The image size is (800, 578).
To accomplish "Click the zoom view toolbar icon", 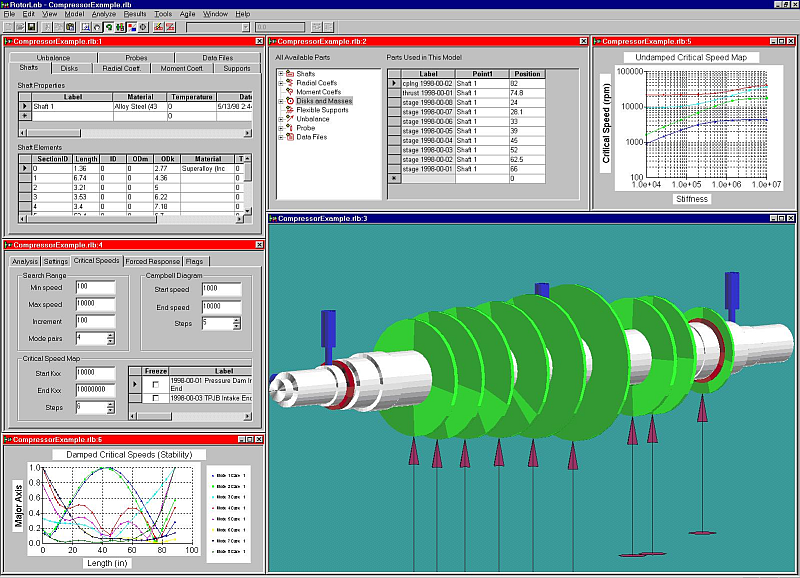I will tap(85, 27).
